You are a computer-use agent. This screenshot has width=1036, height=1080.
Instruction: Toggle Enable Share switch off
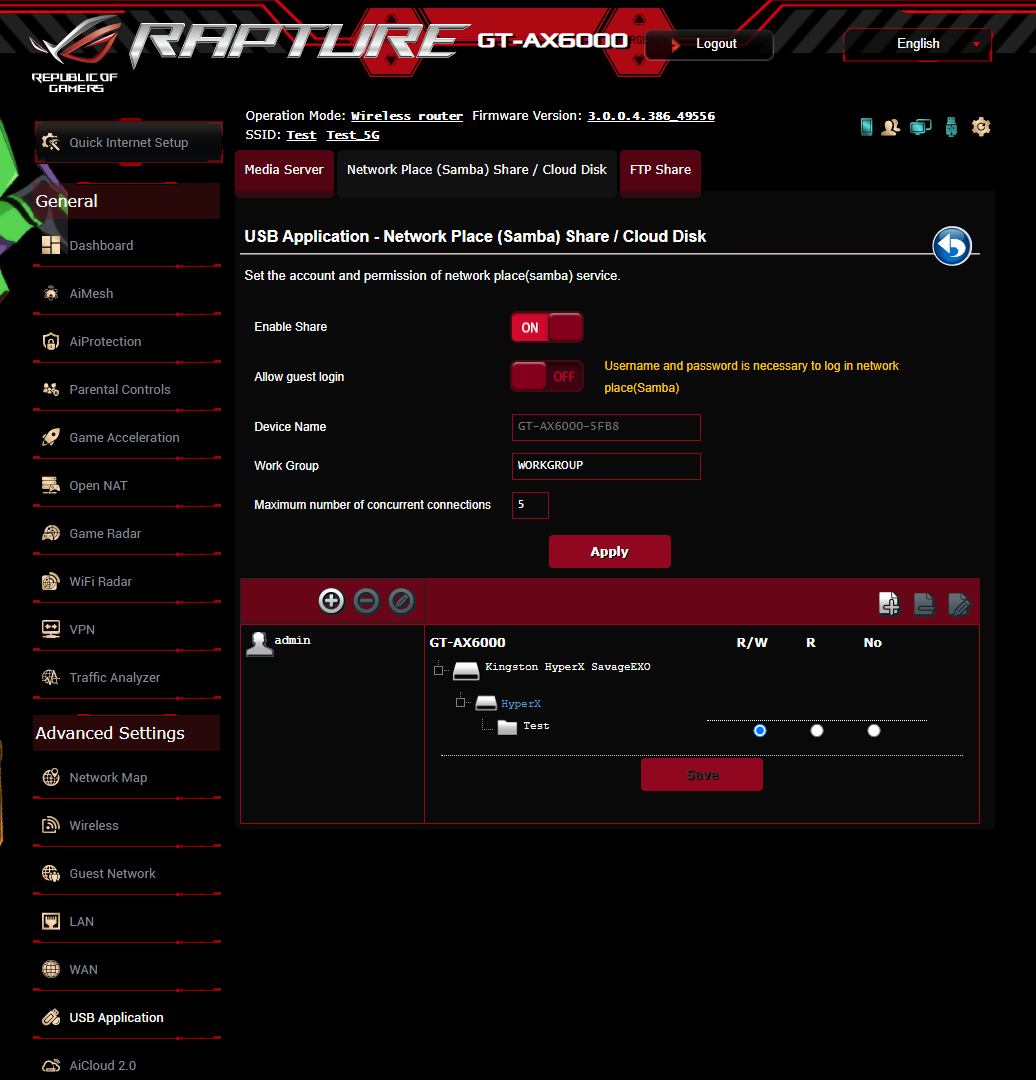pyautogui.click(x=547, y=327)
